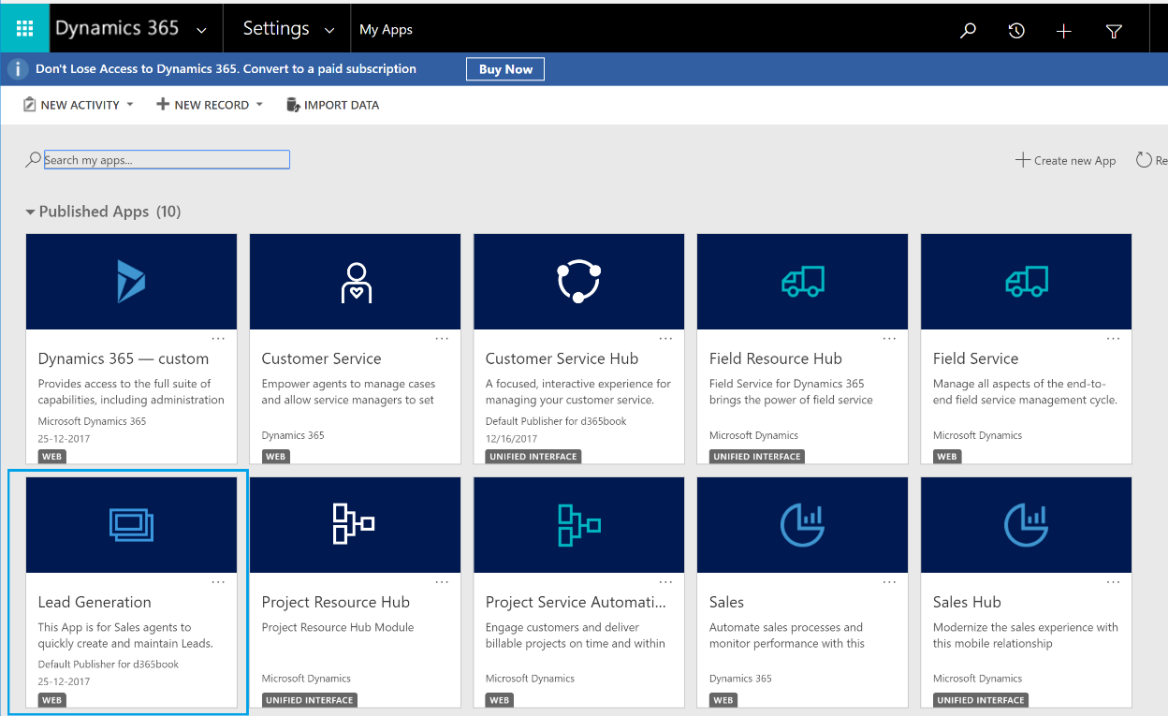Open more options on Project Service Automation tile
The image size is (1168, 716).
point(665,583)
